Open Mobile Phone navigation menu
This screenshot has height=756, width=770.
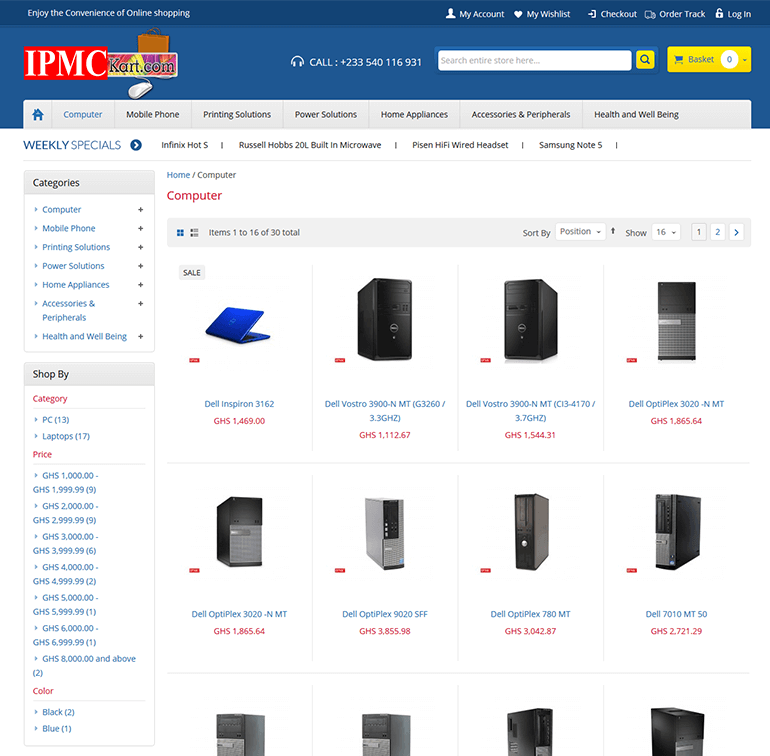coord(153,114)
